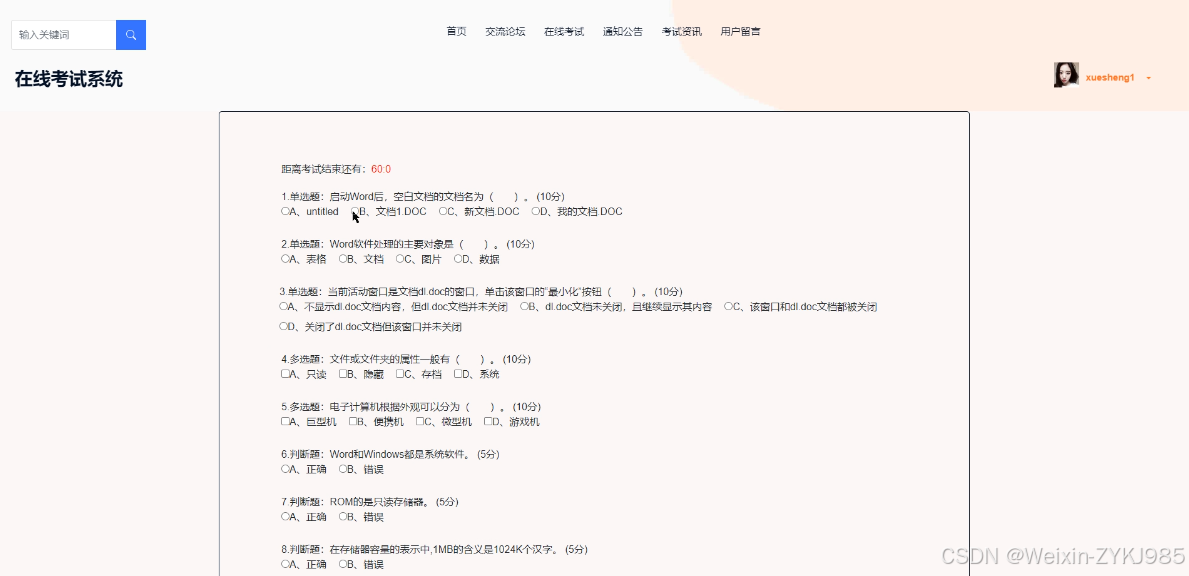Click question 6 text Word和Windows系统软件
The width and height of the screenshot is (1189, 576).
coord(390,454)
